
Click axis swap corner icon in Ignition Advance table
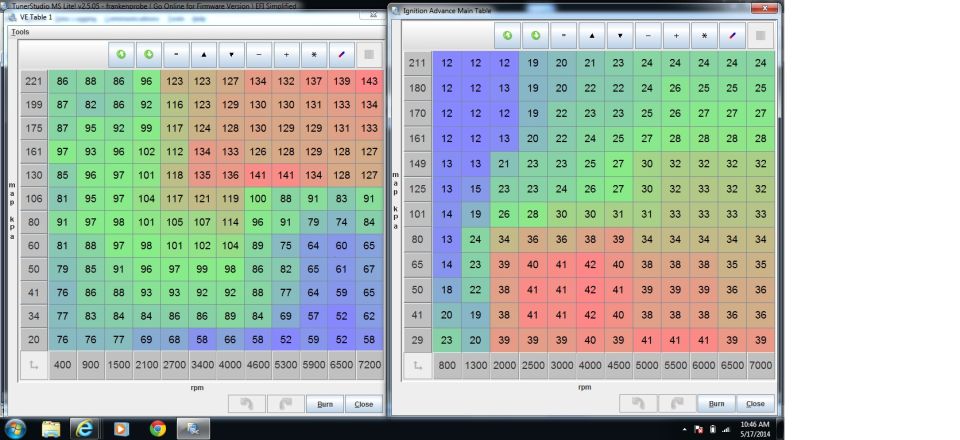tap(418, 365)
